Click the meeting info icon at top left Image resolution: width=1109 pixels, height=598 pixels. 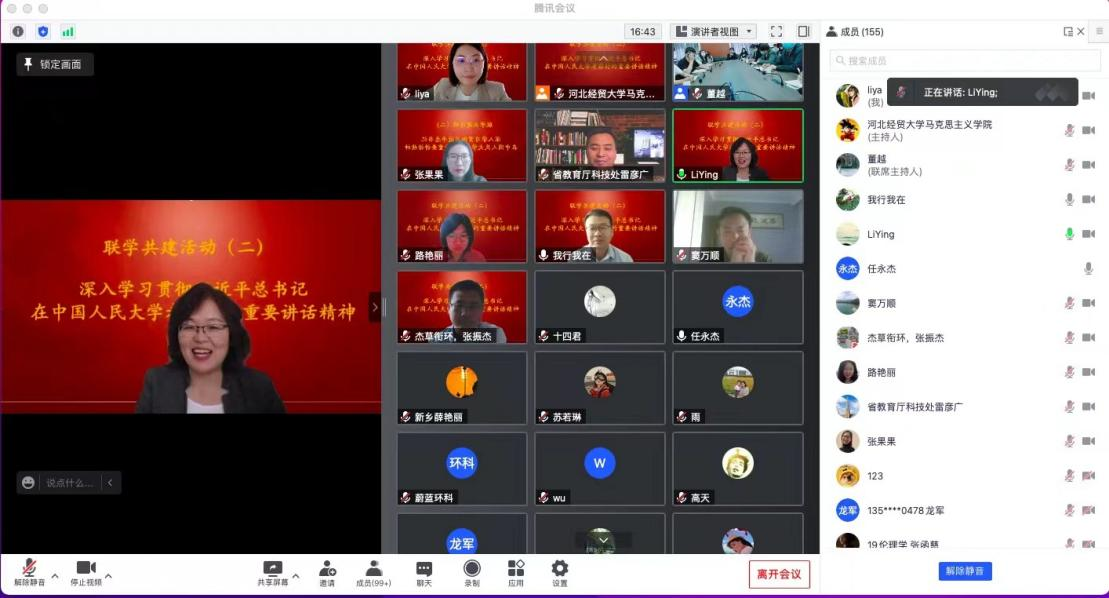(x=18, y=32)
